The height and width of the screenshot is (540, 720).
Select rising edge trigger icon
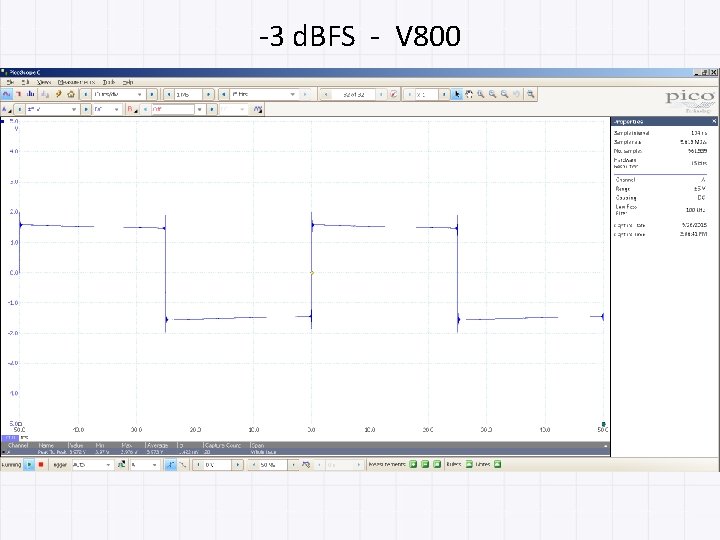click(170, 465)
